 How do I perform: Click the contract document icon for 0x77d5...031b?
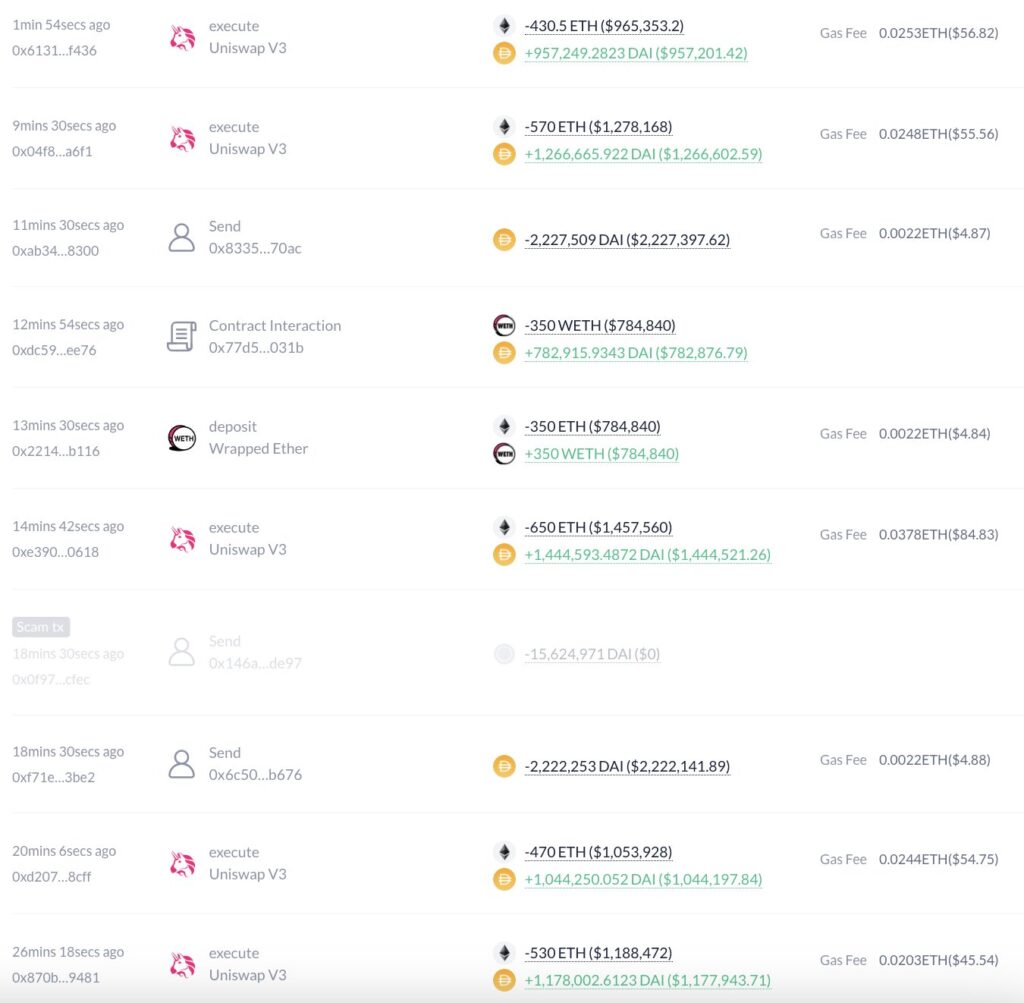182,337
